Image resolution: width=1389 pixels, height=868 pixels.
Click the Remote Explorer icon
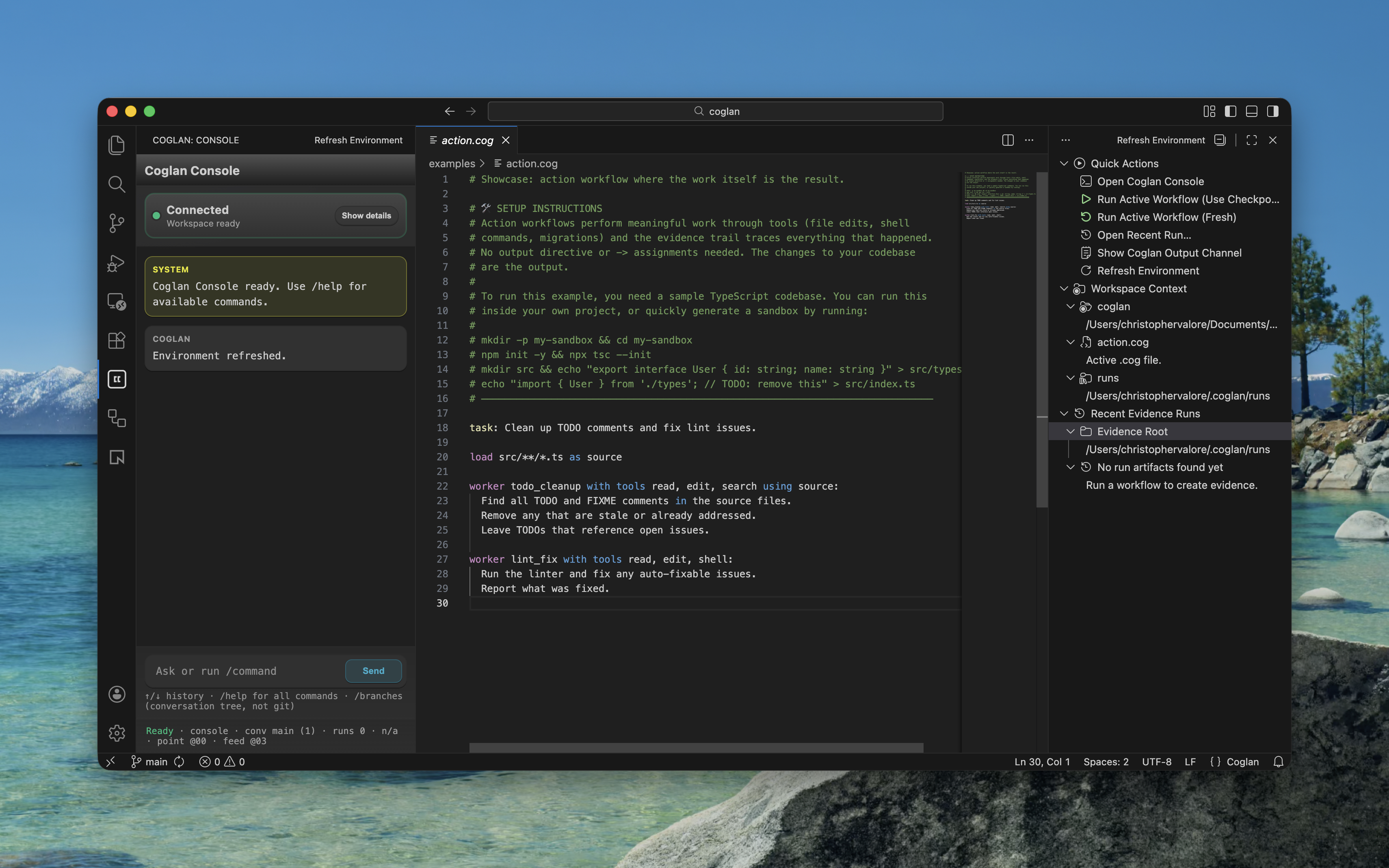[x=117, y=302]
